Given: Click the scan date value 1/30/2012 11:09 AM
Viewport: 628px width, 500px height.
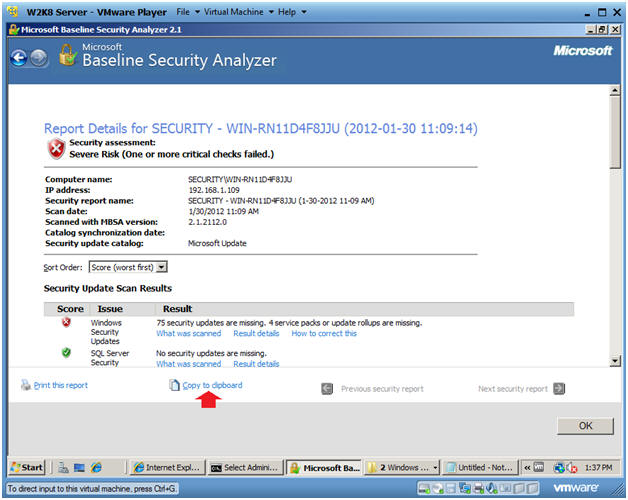Looking at the screenshot, I should [x=223, y=211].
